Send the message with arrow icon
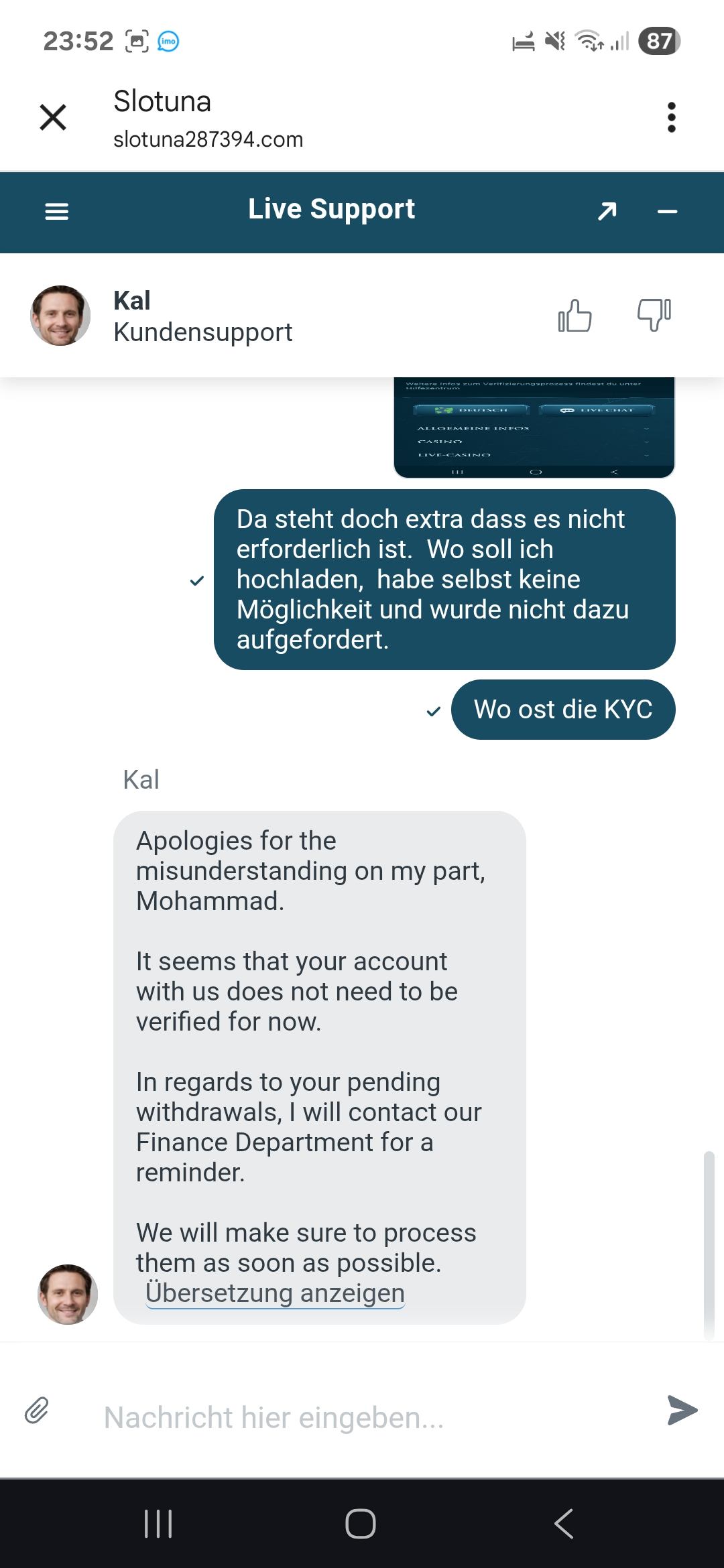This screenshot has height=1568, width=724. (x=682, y=1410)
